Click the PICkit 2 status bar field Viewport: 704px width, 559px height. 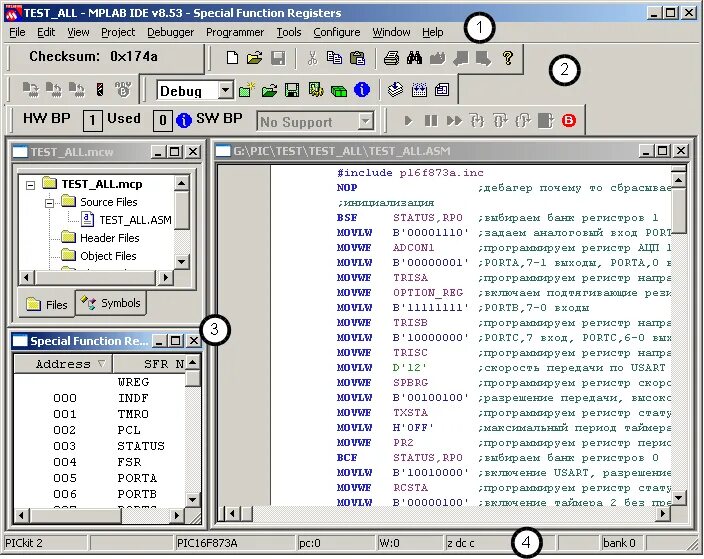(x=45, y=543)
